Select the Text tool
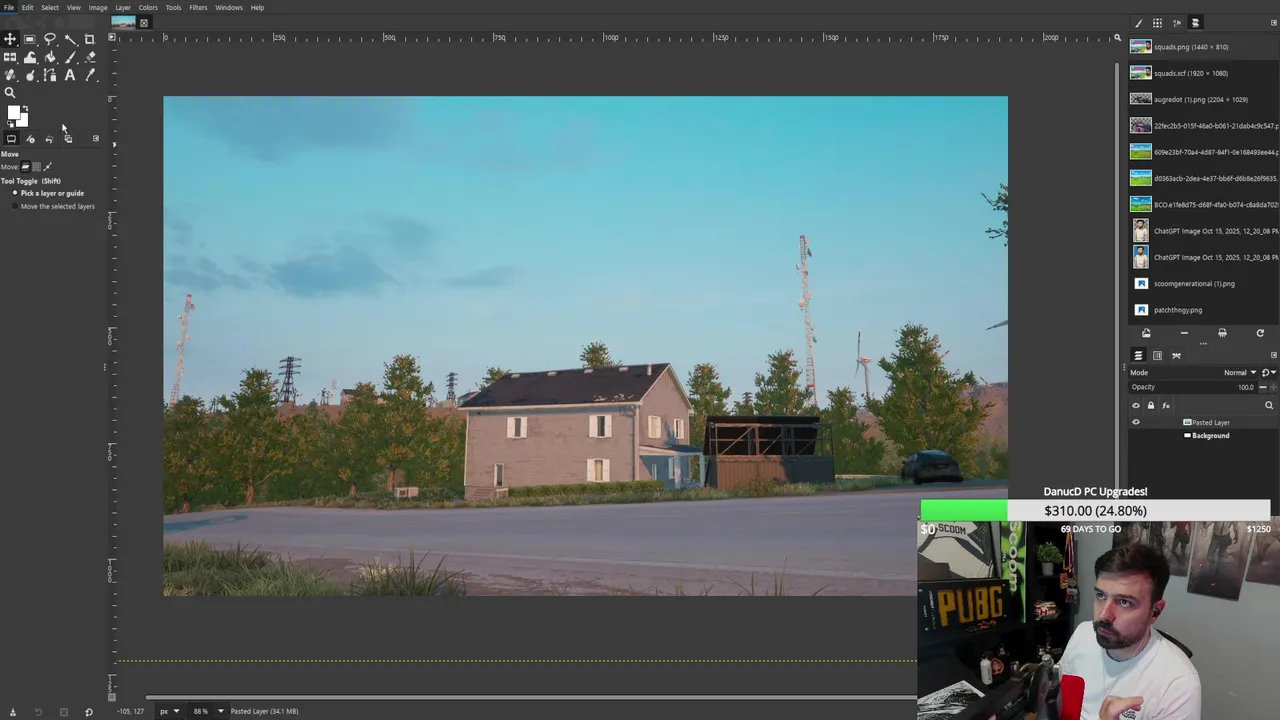Image resolution: width=1280 pixels, height=720 pixels. coord(70,75)
